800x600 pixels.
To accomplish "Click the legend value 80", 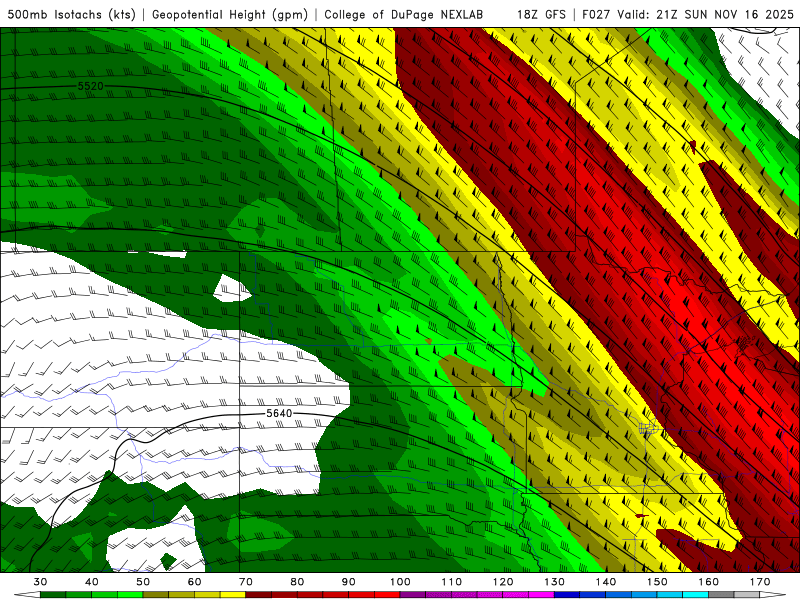I will click(x=297, y=582).
